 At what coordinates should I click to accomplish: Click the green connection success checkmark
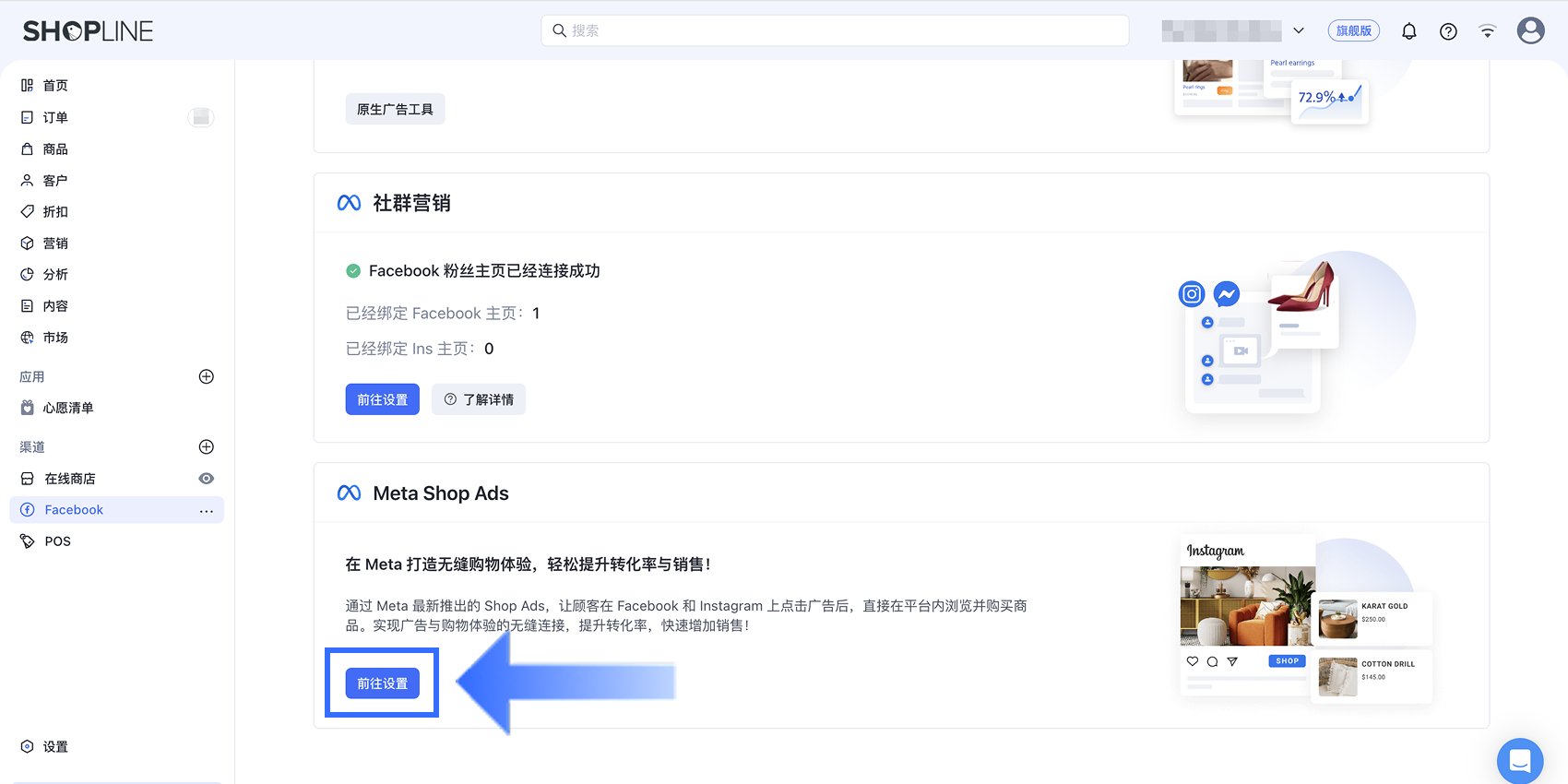tap(353, 271)
